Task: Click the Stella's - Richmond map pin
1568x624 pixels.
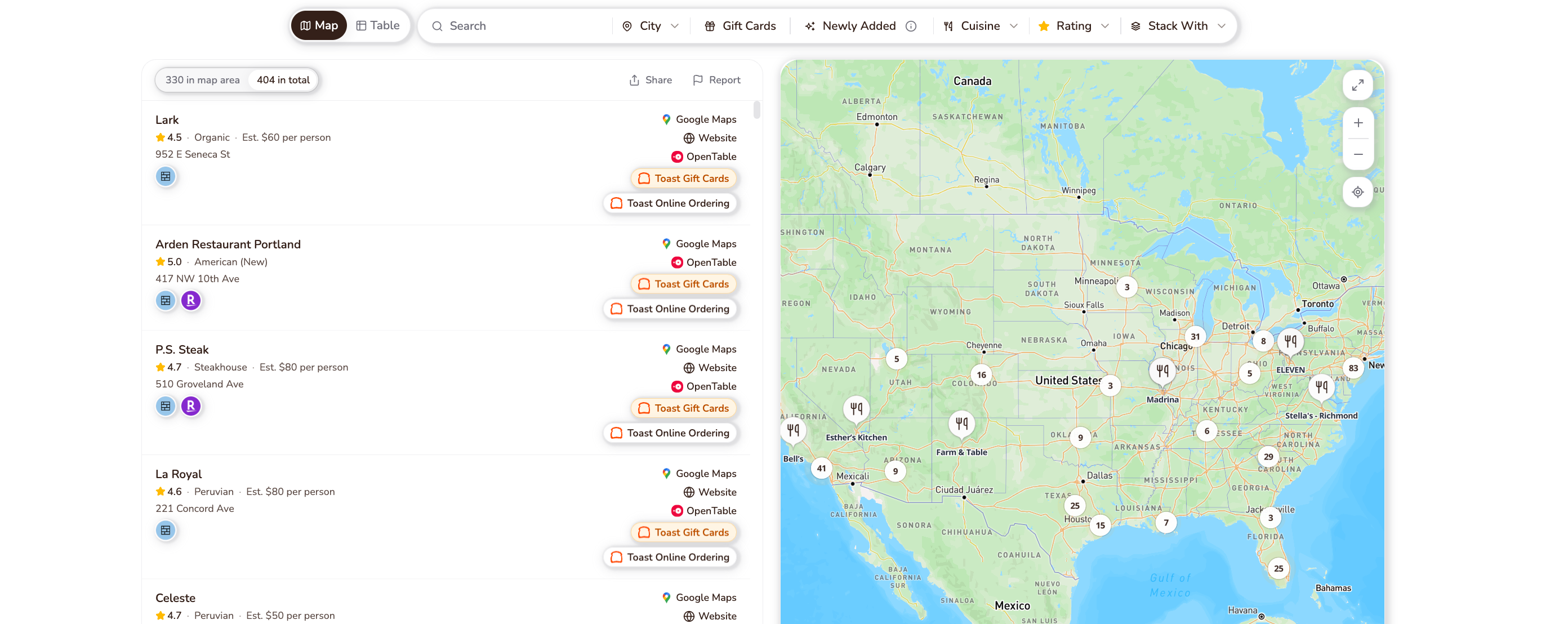Action: click(1321, 387)
